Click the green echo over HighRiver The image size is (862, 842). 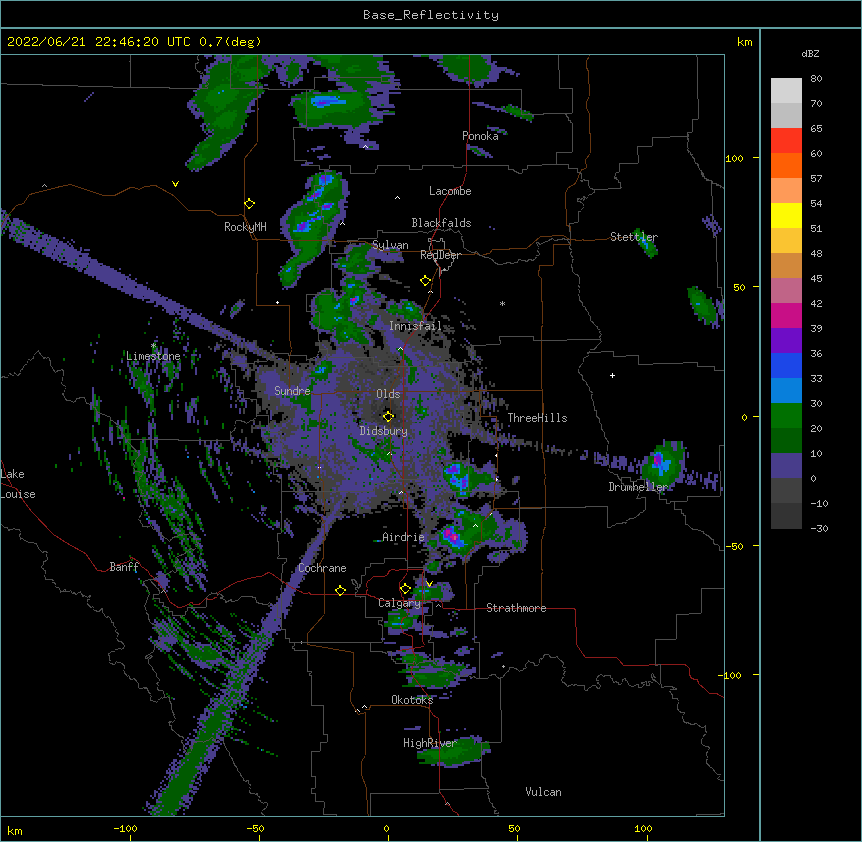pos(454,752)
